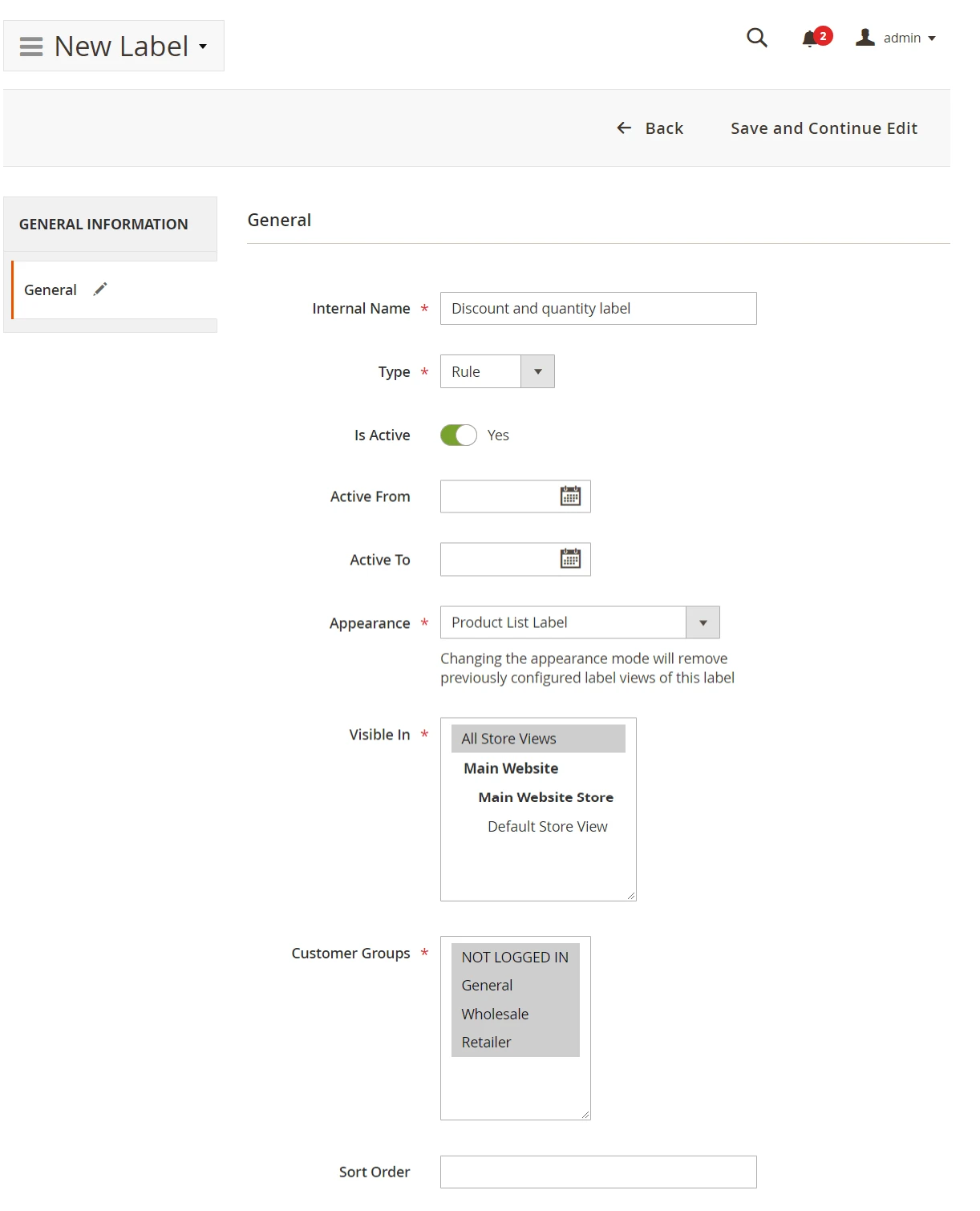This screenshot has height=1211, width=980.
Task: Open the Active From calendar picker
Action: pyautogui.click(x=570, y=496)
